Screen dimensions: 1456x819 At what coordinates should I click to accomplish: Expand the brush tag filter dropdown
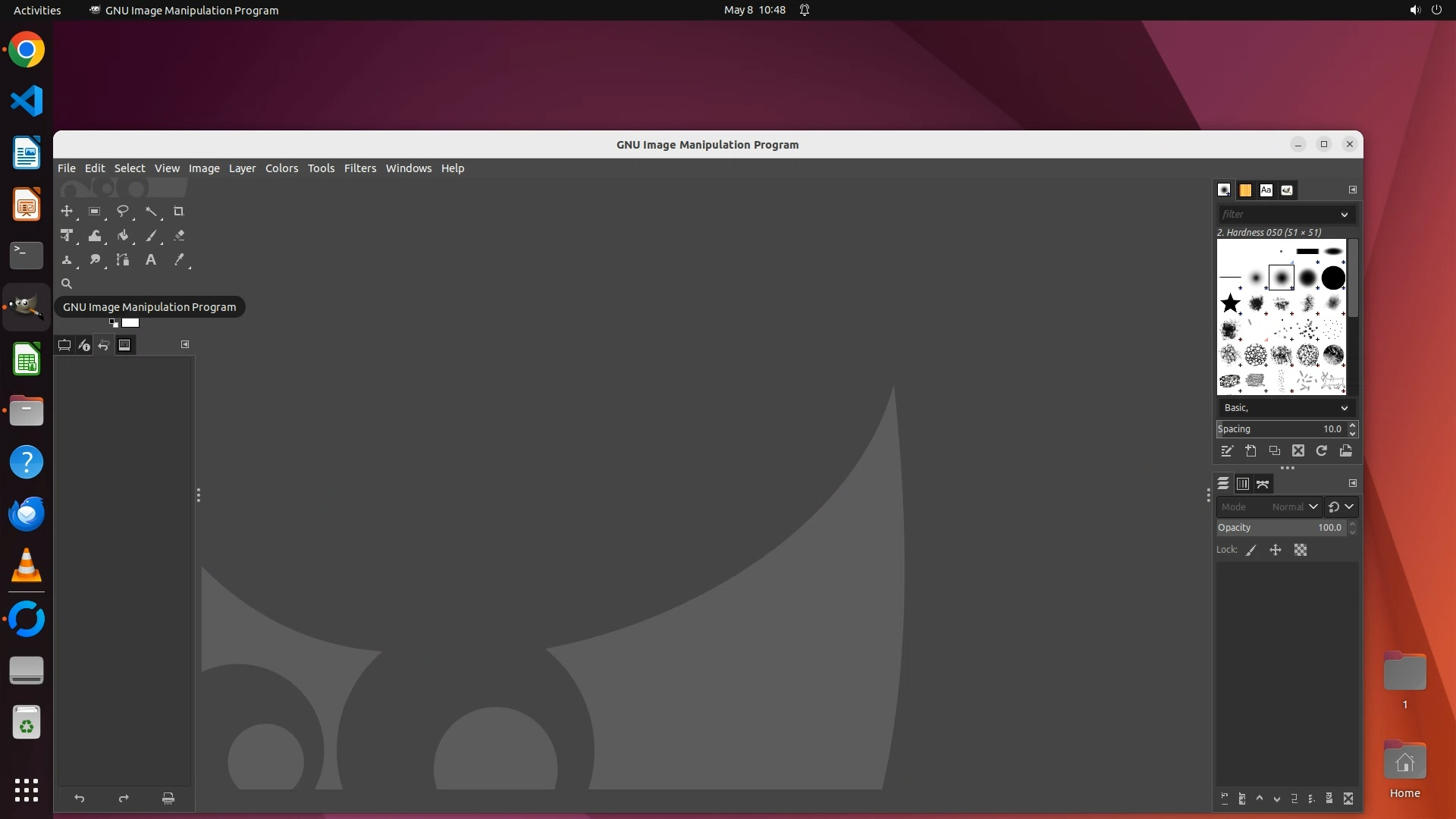pos(1344,215)
